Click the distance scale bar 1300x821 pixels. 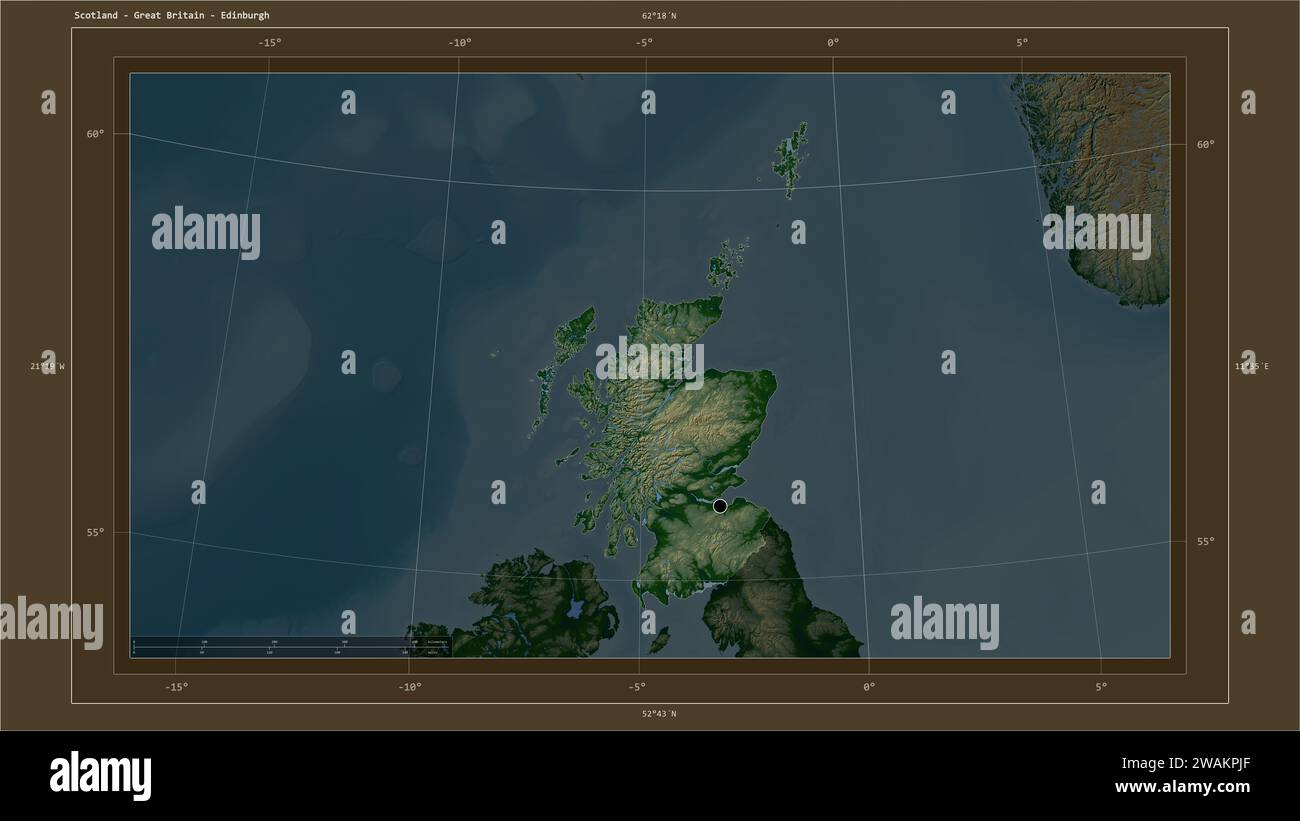[291, 646]
